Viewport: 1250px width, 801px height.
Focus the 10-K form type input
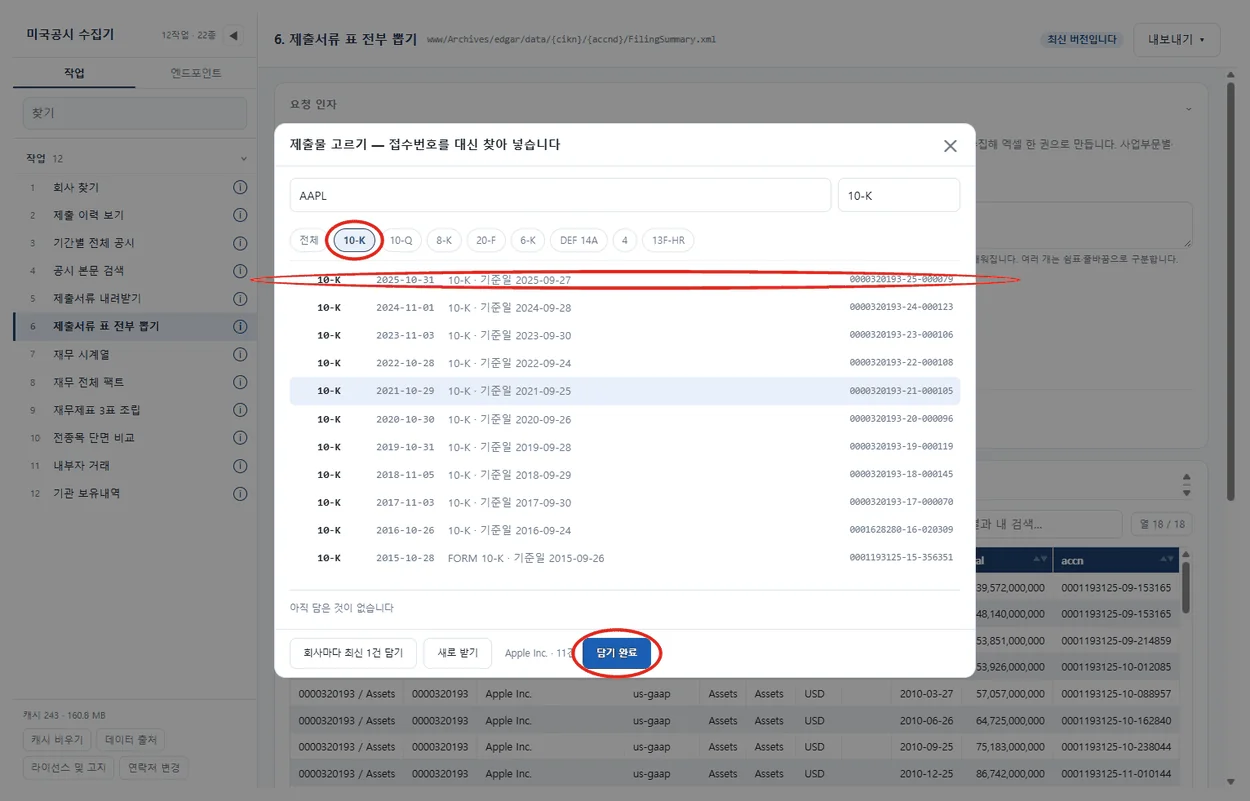pos(899,195)
